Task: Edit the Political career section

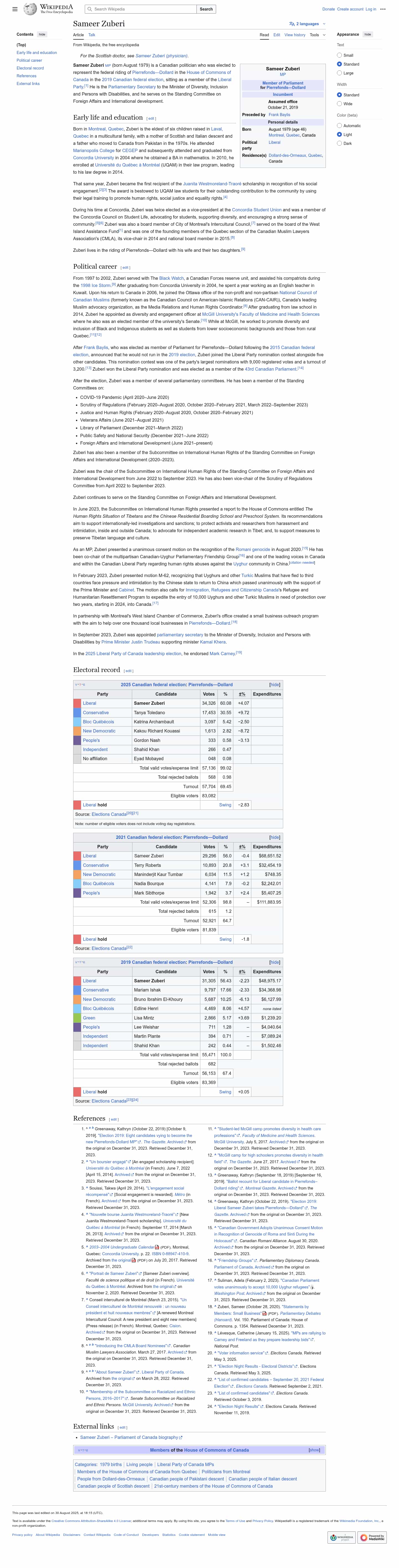Action: point(125,267)
